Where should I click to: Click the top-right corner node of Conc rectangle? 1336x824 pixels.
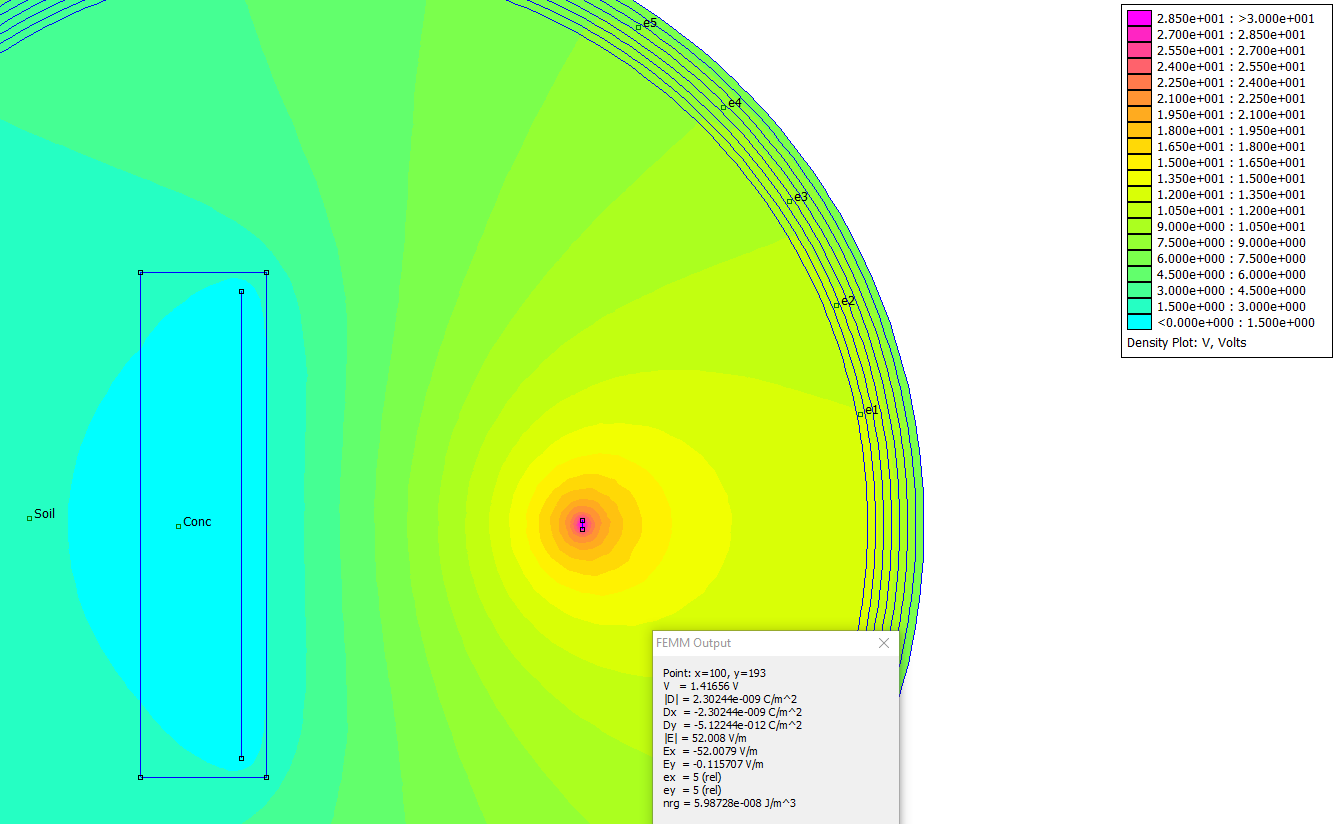pos(266,272)
